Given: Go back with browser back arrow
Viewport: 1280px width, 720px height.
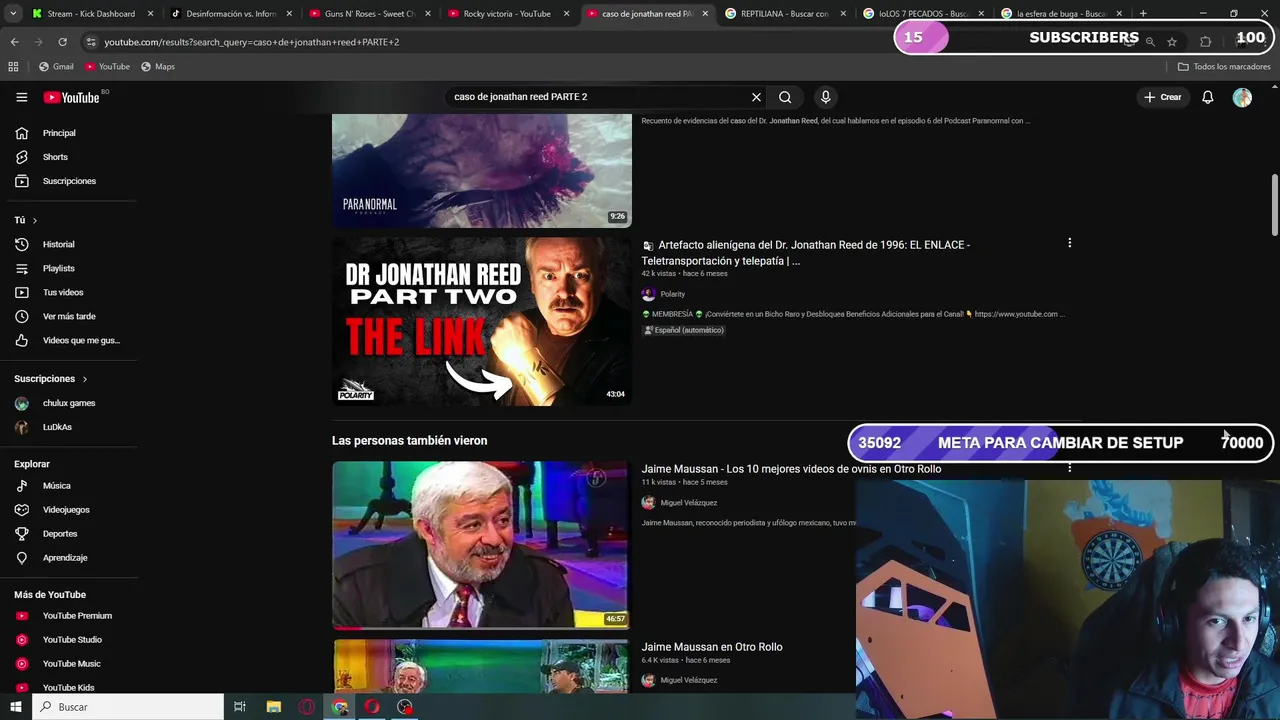Looking at the screenshot, I should (x=15, y=42).
